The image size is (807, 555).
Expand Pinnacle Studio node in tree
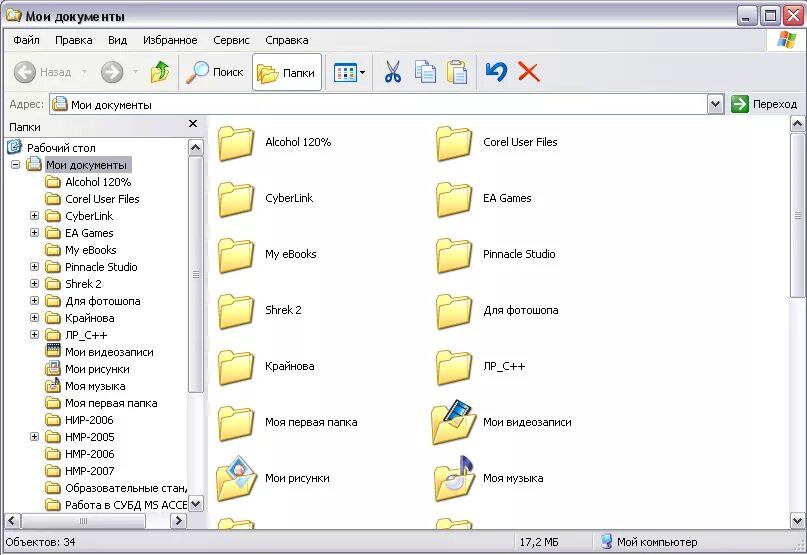tap(34, 267)
